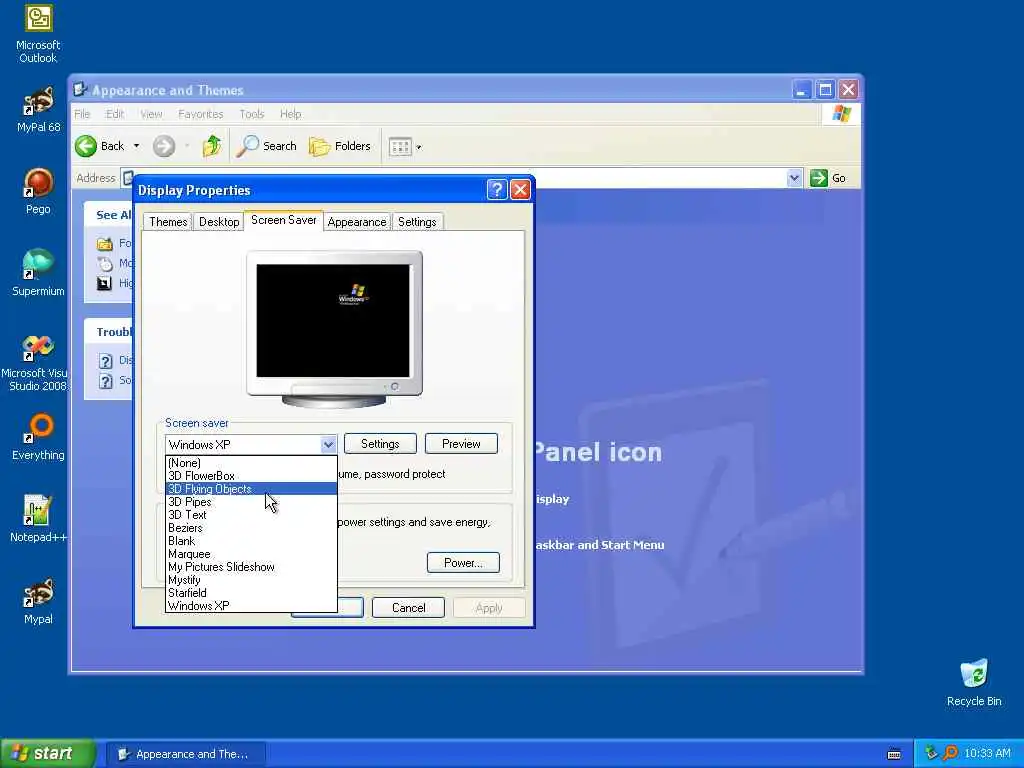The image size is (1024, 768).
Task: Expand the Back button history arrow
Action: click(x=136, y=146)
